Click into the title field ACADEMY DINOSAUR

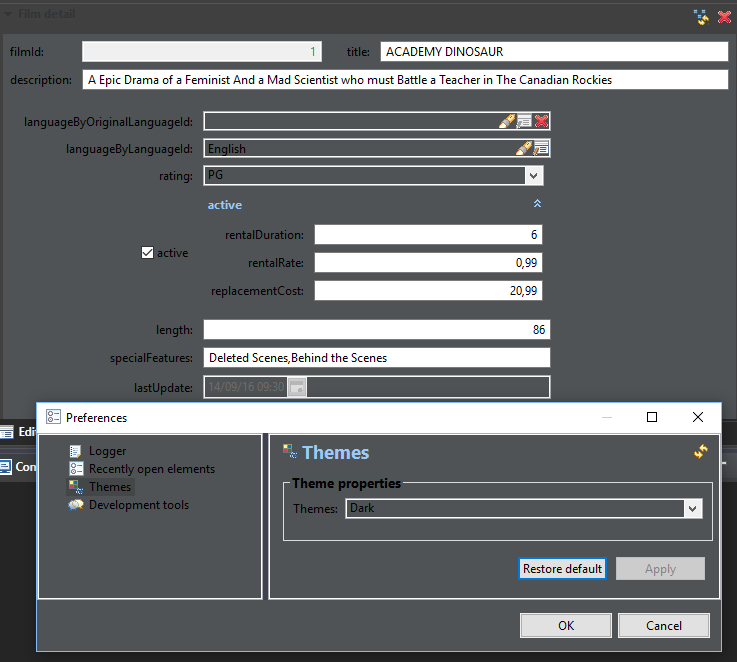[x=552, y=52]
